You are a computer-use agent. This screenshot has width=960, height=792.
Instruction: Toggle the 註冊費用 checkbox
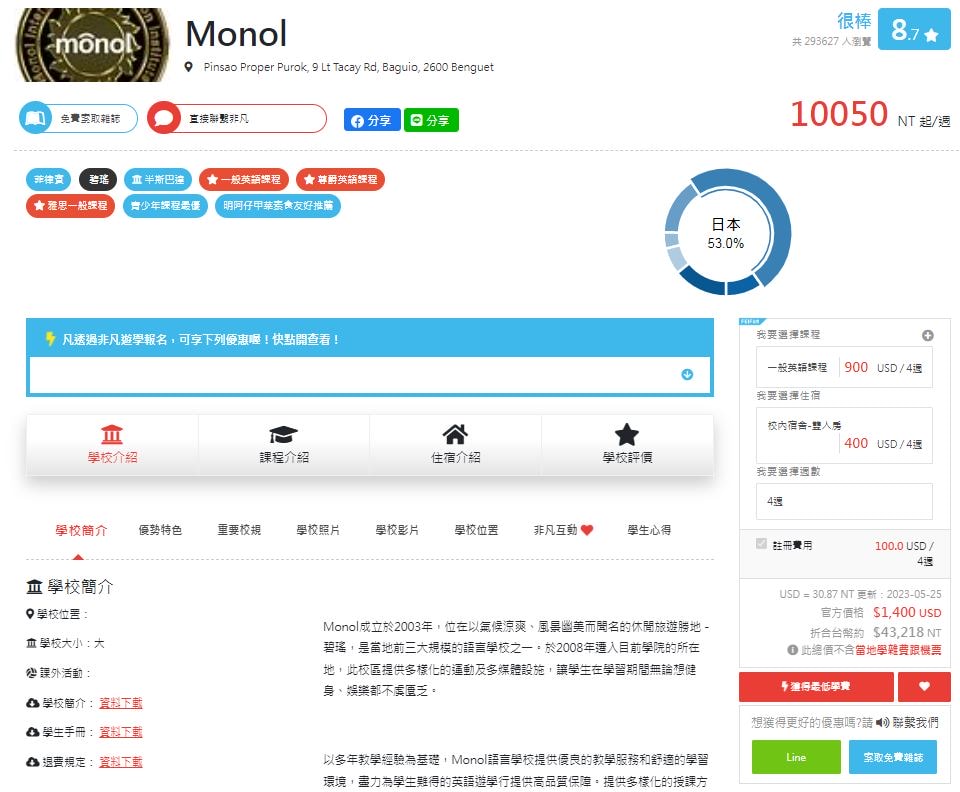pyautogui.click(x=763, y=544)
